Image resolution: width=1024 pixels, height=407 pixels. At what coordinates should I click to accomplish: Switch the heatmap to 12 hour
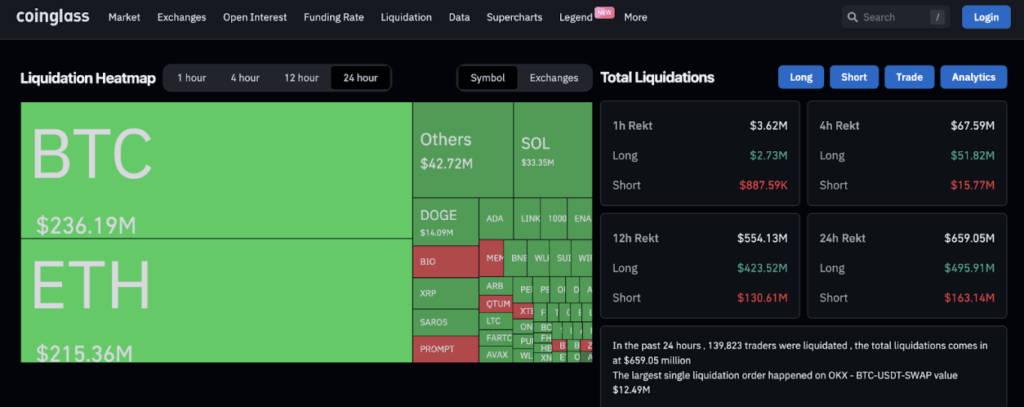[301, 78]
